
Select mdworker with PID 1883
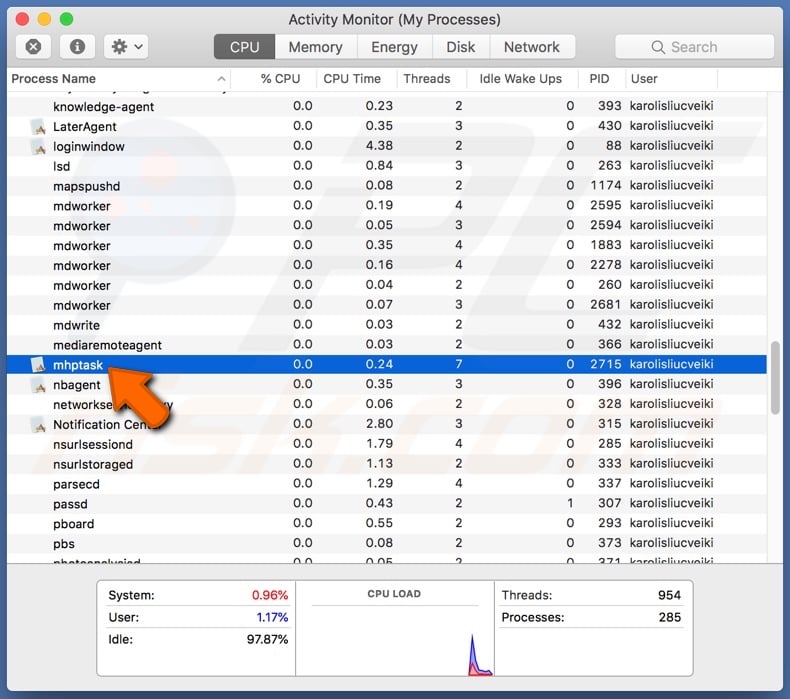[387, 245]
